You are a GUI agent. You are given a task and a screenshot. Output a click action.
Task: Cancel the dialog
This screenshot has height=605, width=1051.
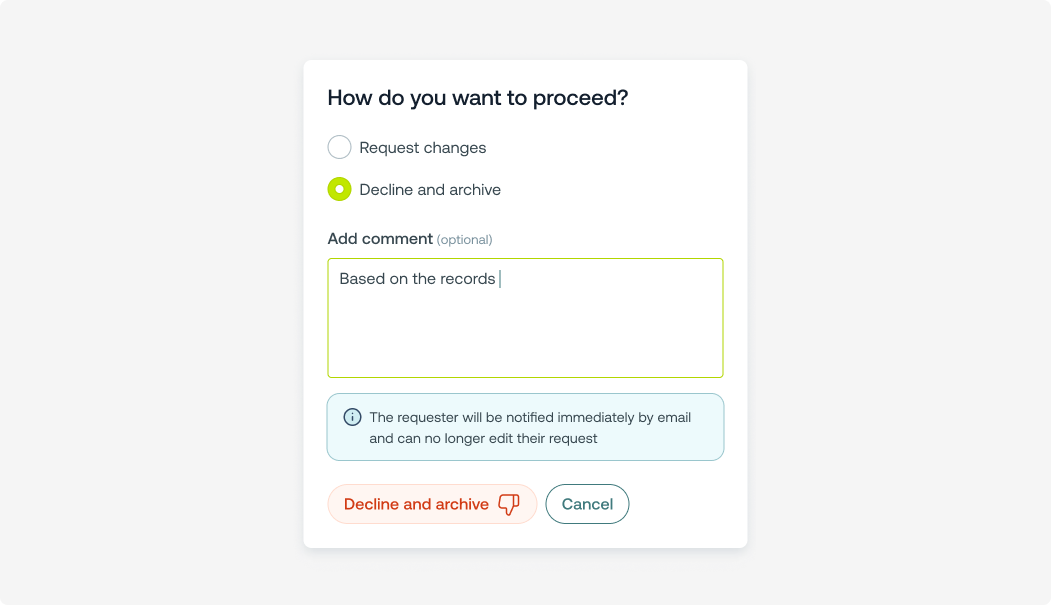click(x=587, y=504)
